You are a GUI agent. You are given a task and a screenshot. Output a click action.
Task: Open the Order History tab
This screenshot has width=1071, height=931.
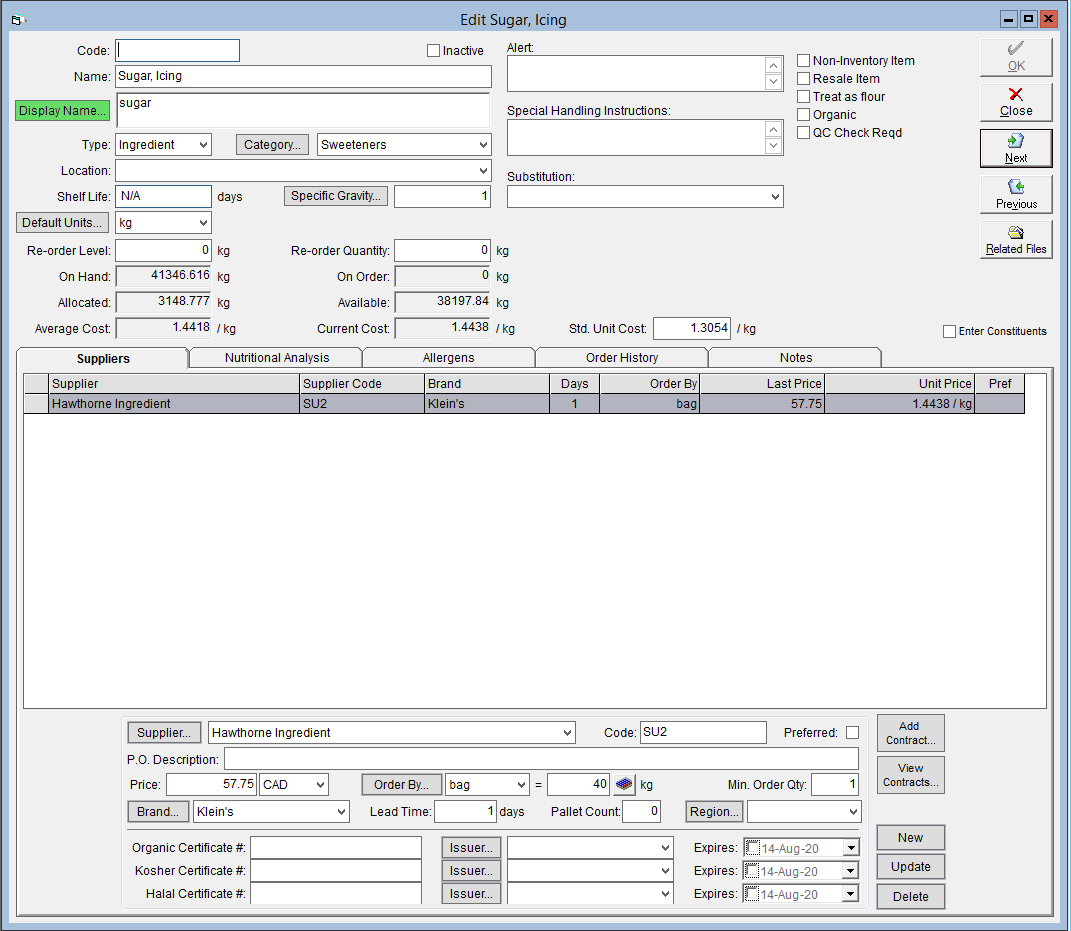point(622,358)
